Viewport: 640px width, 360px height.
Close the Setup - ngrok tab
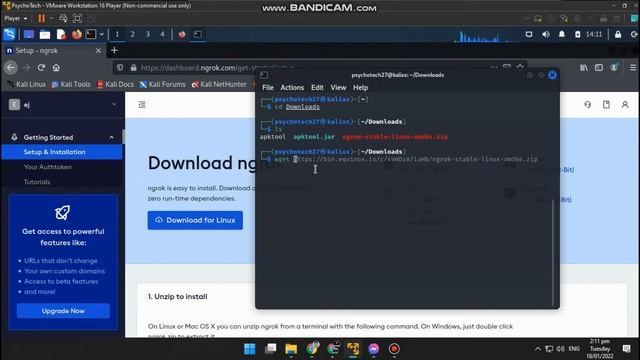(98, 51)
